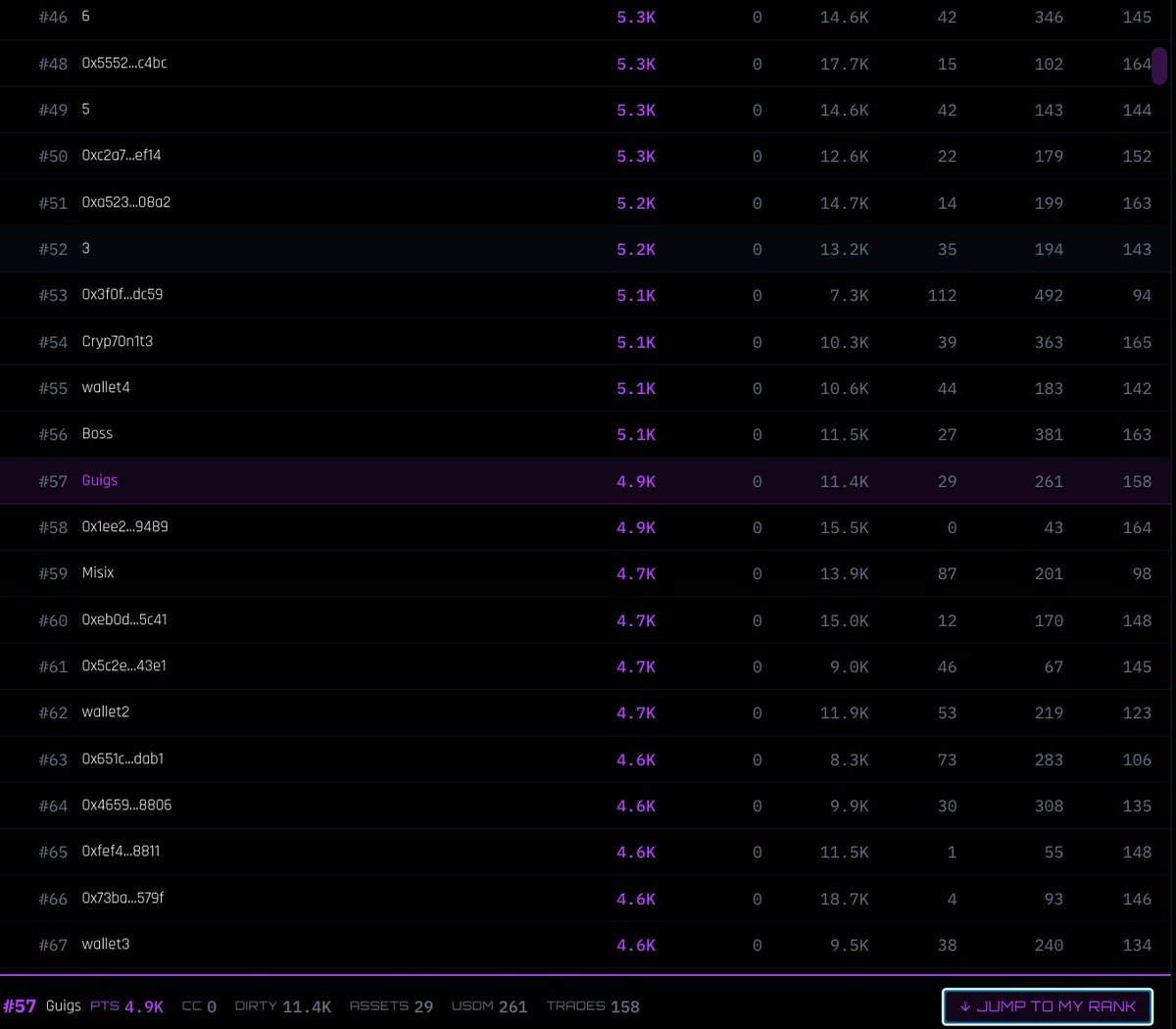Click rank number #52
Screen dimensions: 1176x1029
[53, 249]
